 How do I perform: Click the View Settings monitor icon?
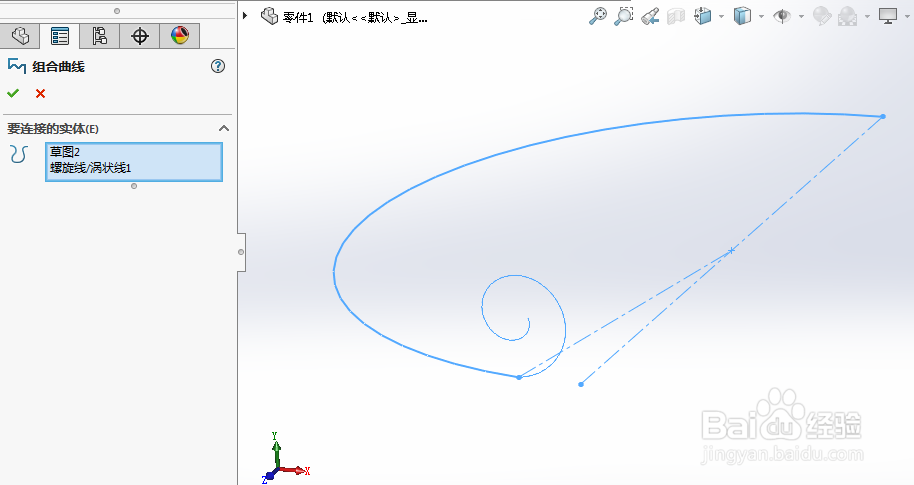click(888, 16)
